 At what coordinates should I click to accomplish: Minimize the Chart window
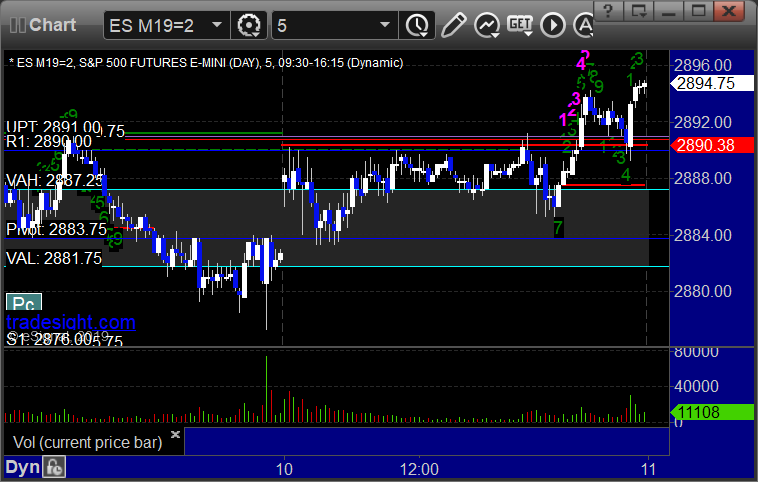coord(668,11)
